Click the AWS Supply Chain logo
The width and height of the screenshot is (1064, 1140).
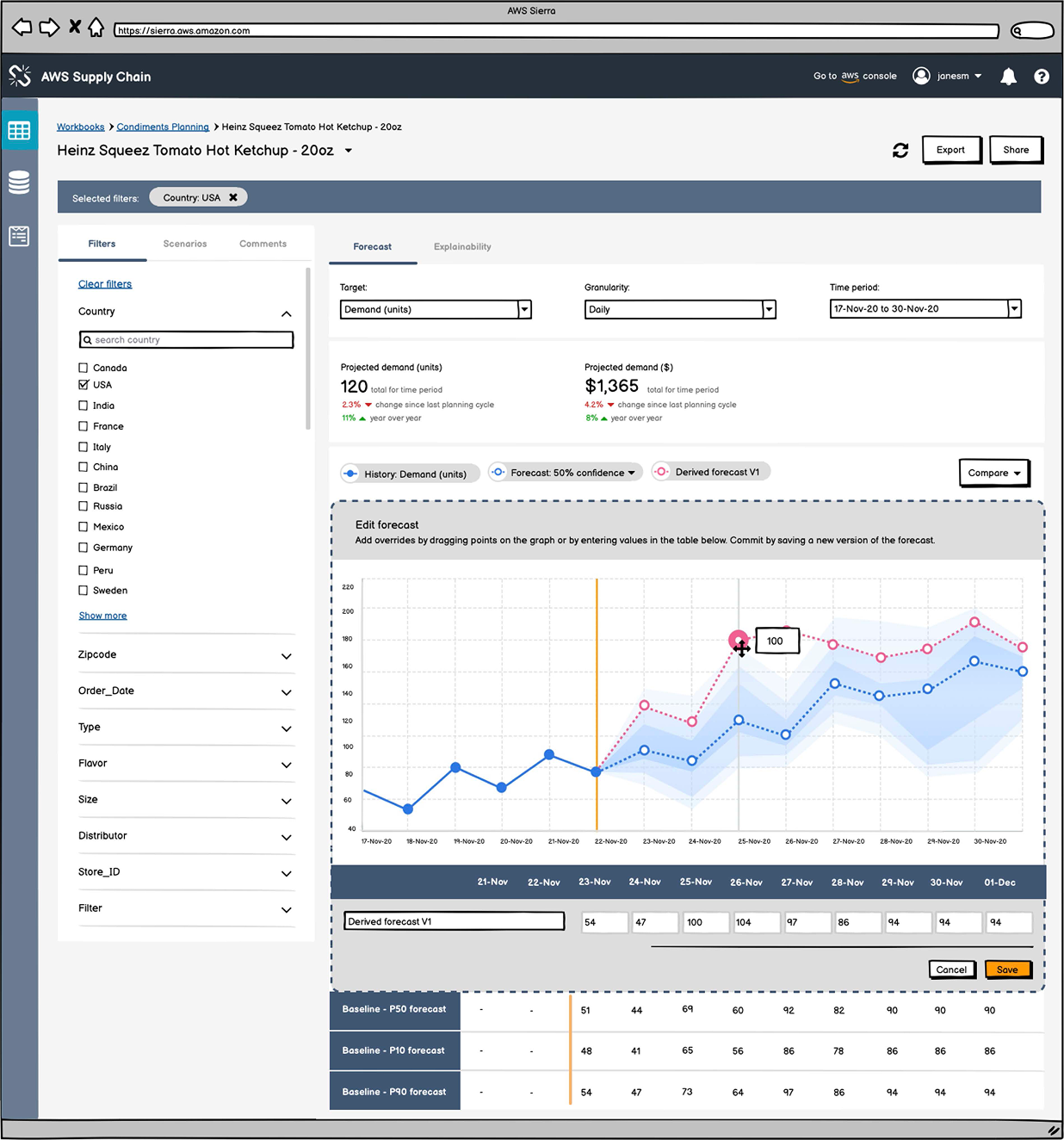click(x=20, y=76)
